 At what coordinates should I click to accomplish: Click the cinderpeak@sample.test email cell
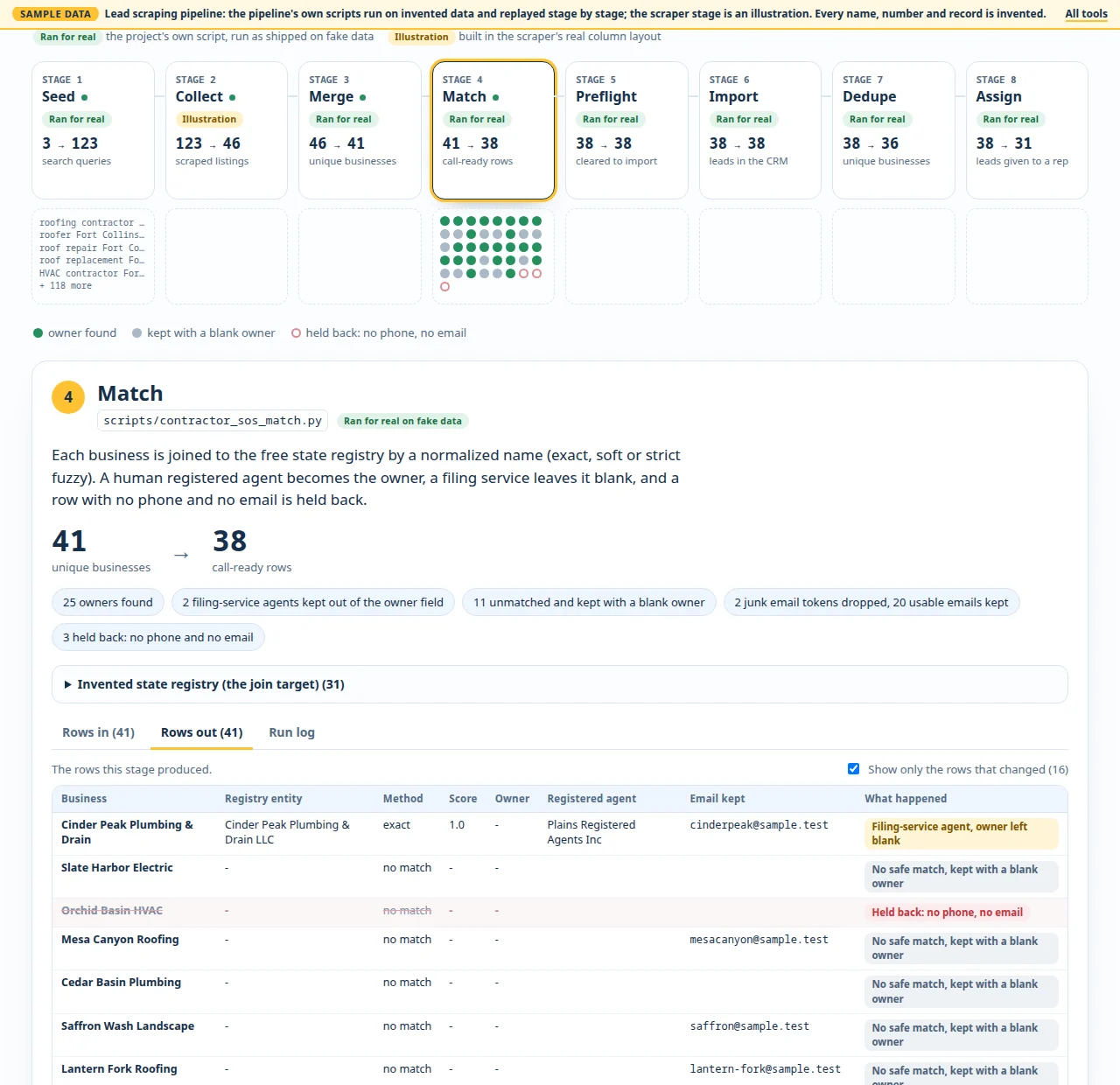click(x=759, y=825)
